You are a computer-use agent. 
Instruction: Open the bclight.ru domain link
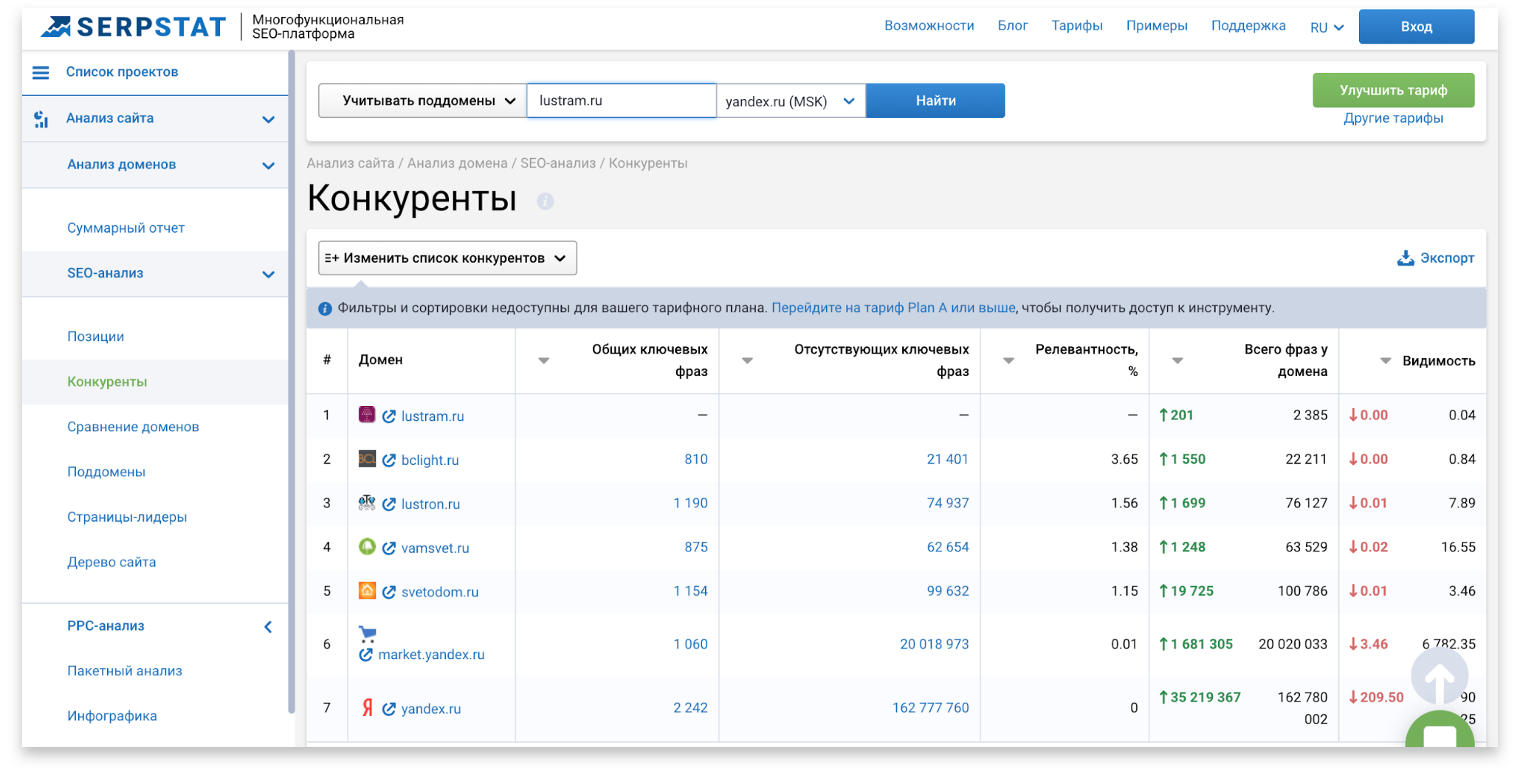[x=430, y=461]
